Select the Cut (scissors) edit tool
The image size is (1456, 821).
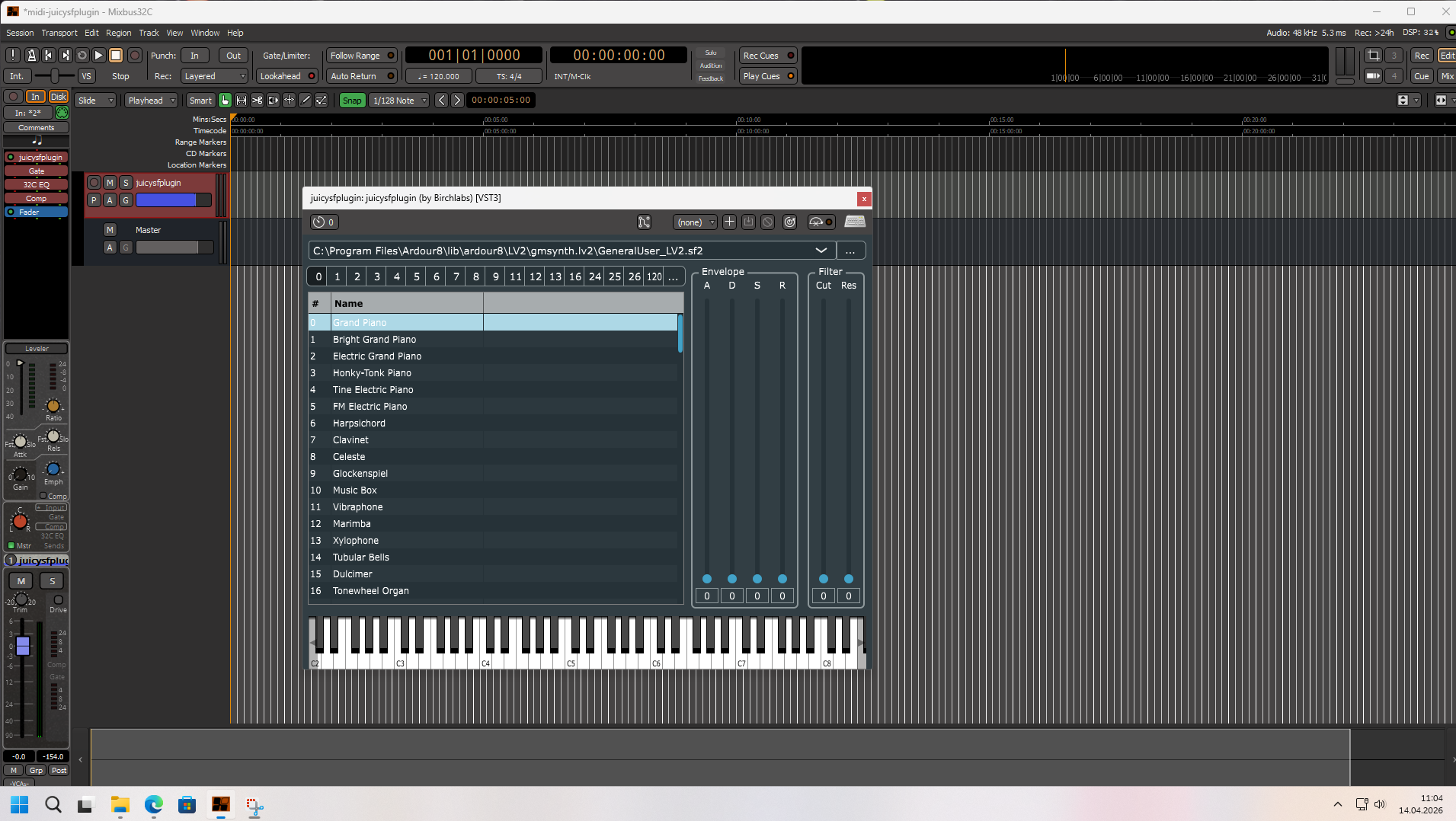point(258,101)
